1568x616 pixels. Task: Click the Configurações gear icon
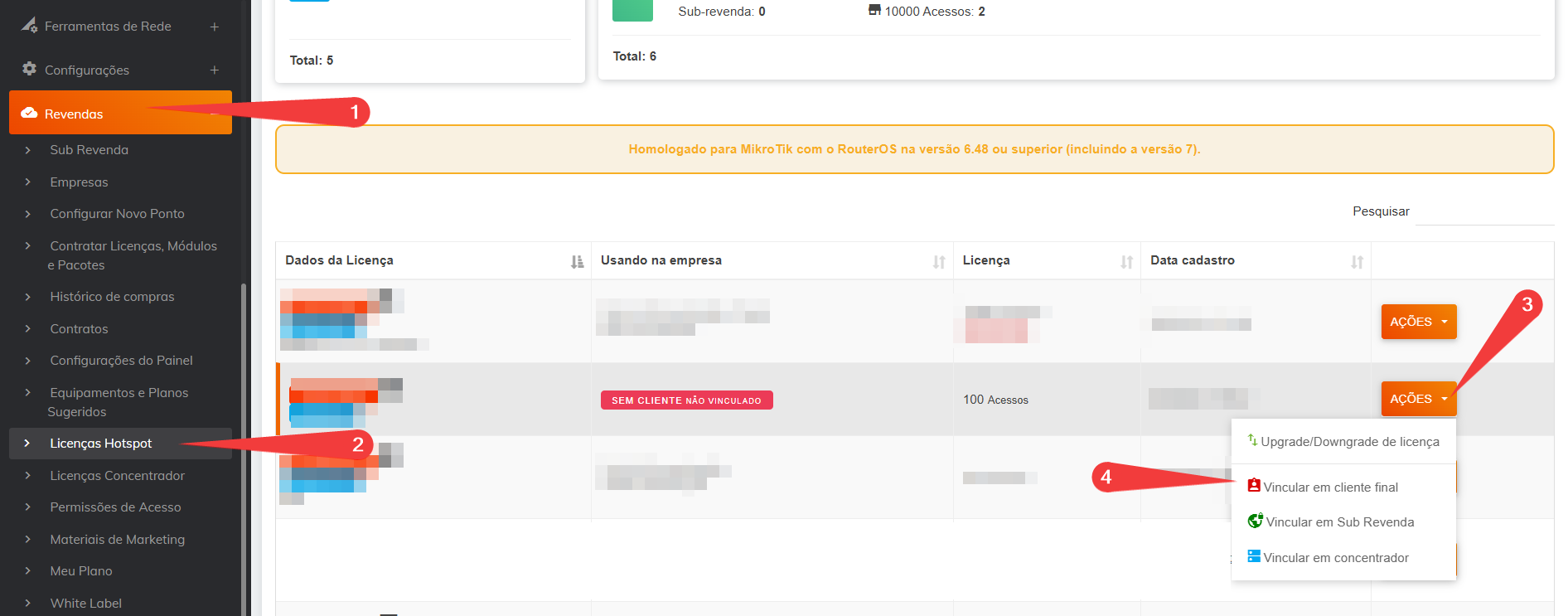30,69
